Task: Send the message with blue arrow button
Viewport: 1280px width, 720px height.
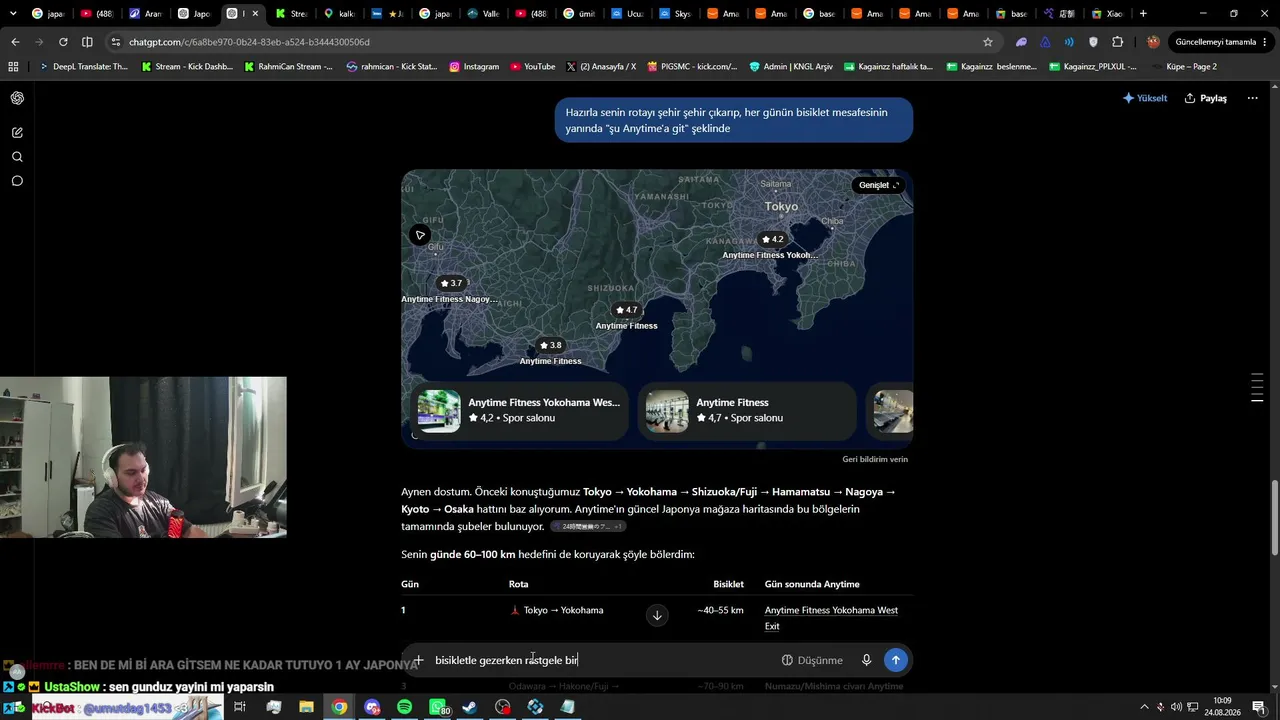Action: coord(895,660)
